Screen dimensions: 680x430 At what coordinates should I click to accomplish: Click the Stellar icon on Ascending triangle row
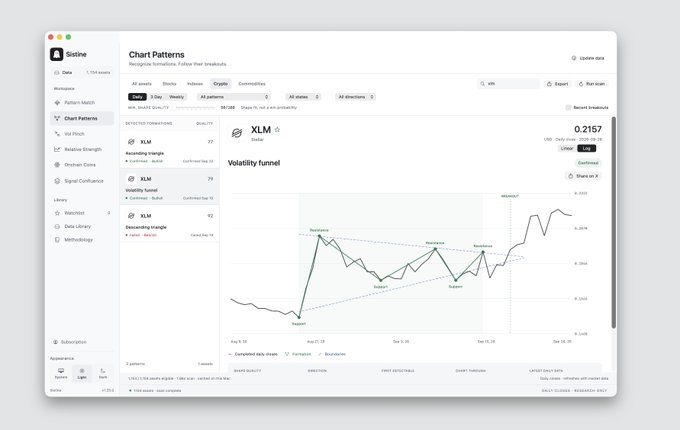coord(131,142)
